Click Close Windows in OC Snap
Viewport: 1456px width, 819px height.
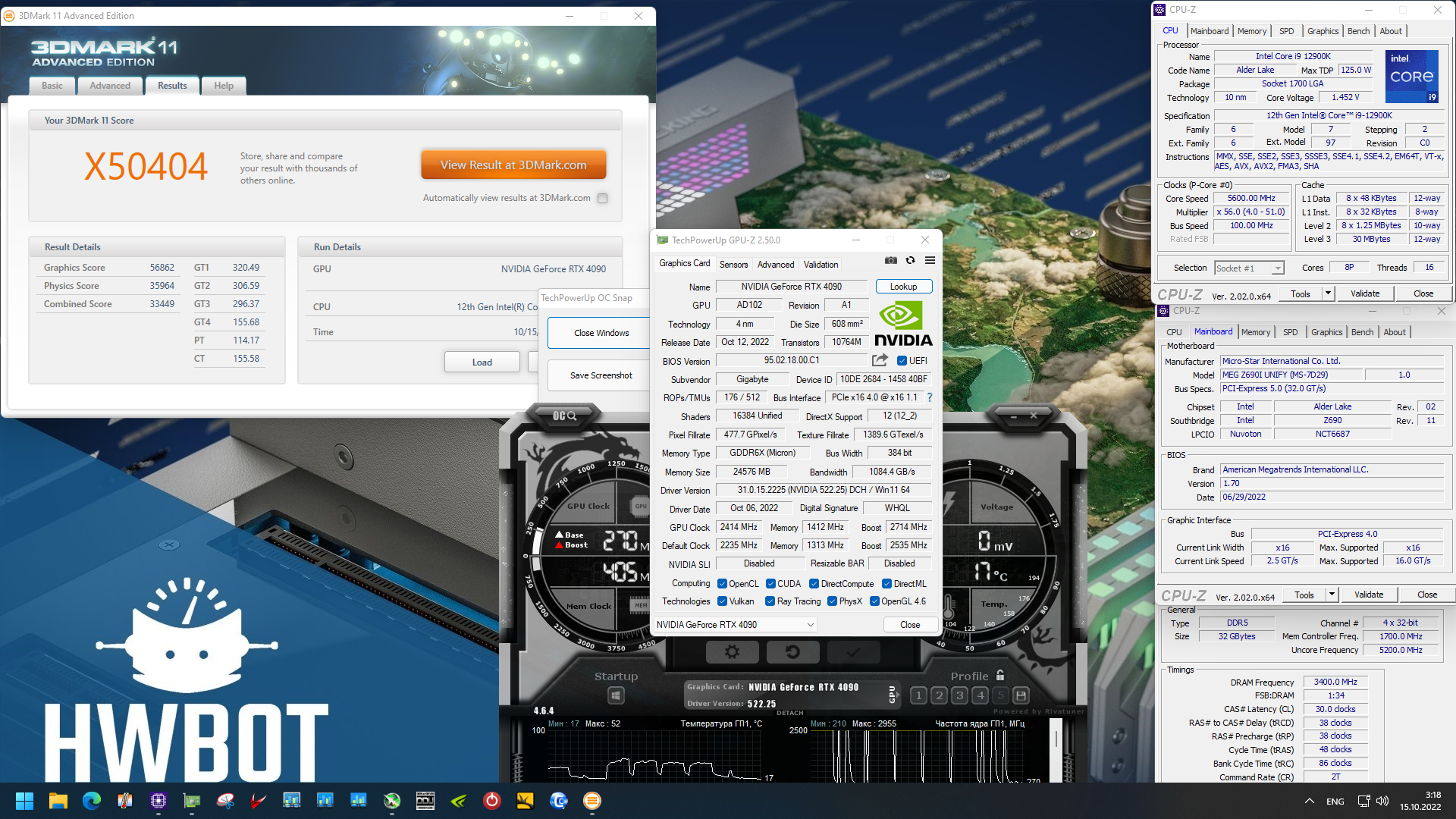coord(601,333)
